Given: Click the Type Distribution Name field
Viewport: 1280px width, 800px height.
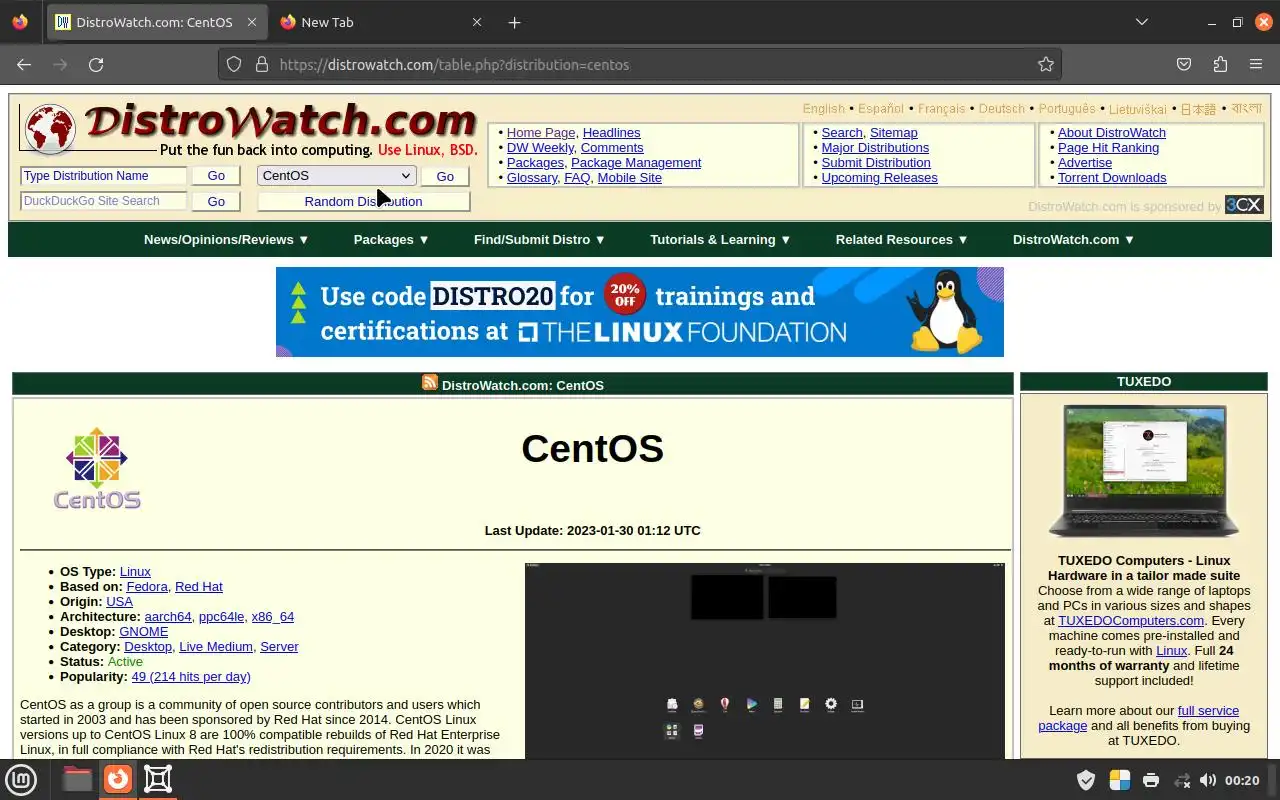Looking at the screenshot, I should click(x=103, y=175).
